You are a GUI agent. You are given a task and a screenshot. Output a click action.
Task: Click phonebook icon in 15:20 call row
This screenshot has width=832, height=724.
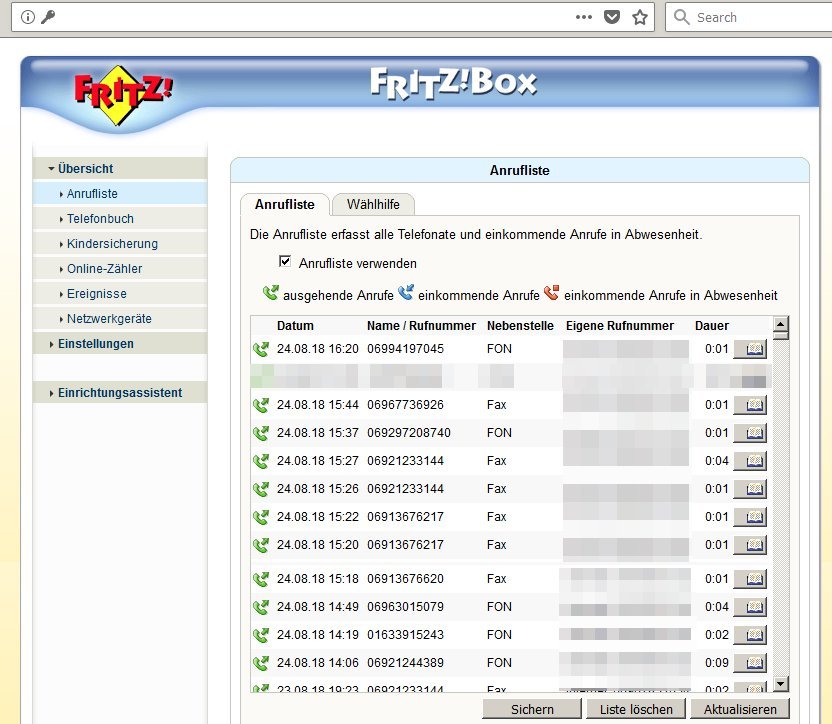750,545
